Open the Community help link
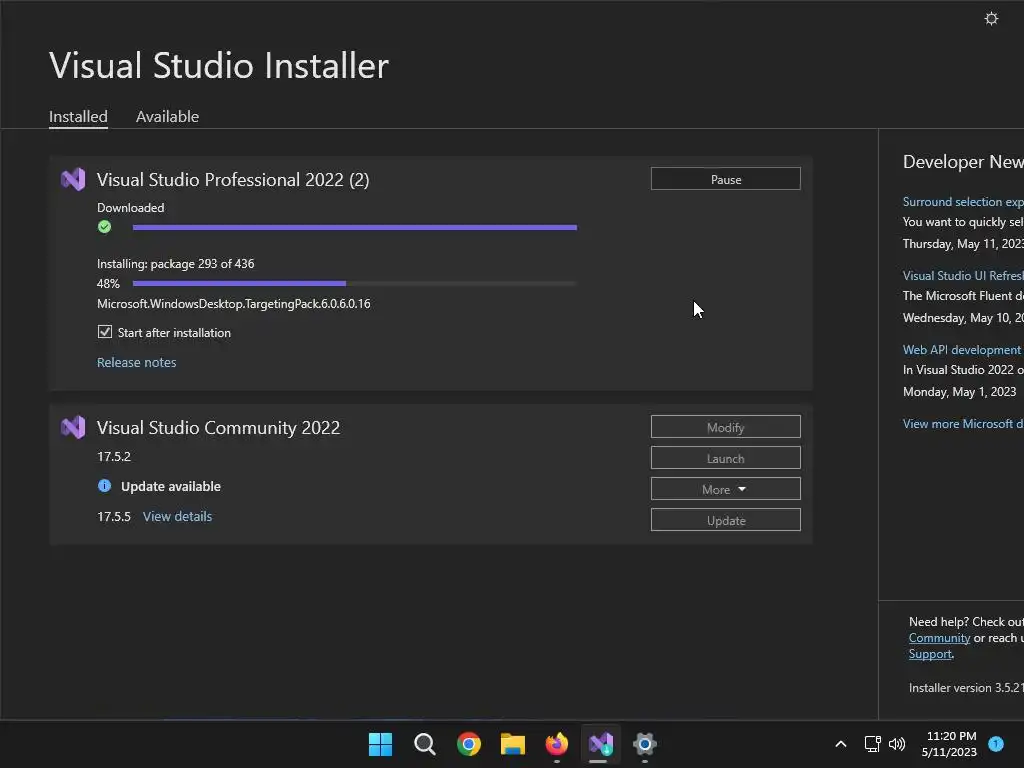Screen dimensions: 1024x768 pyautogui.click(x=939, y=638)
